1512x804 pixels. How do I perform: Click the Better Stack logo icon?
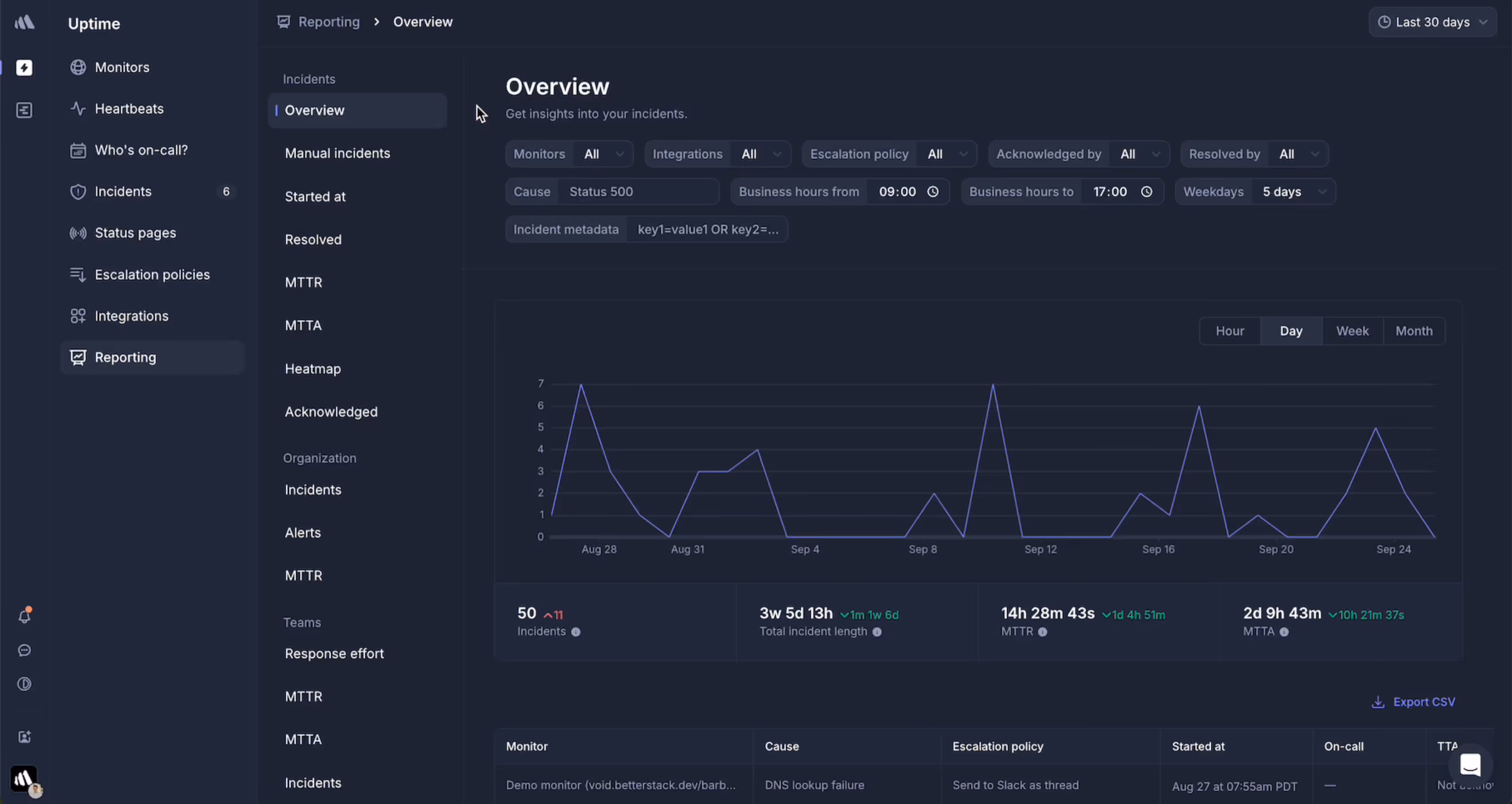click(24, 23)
